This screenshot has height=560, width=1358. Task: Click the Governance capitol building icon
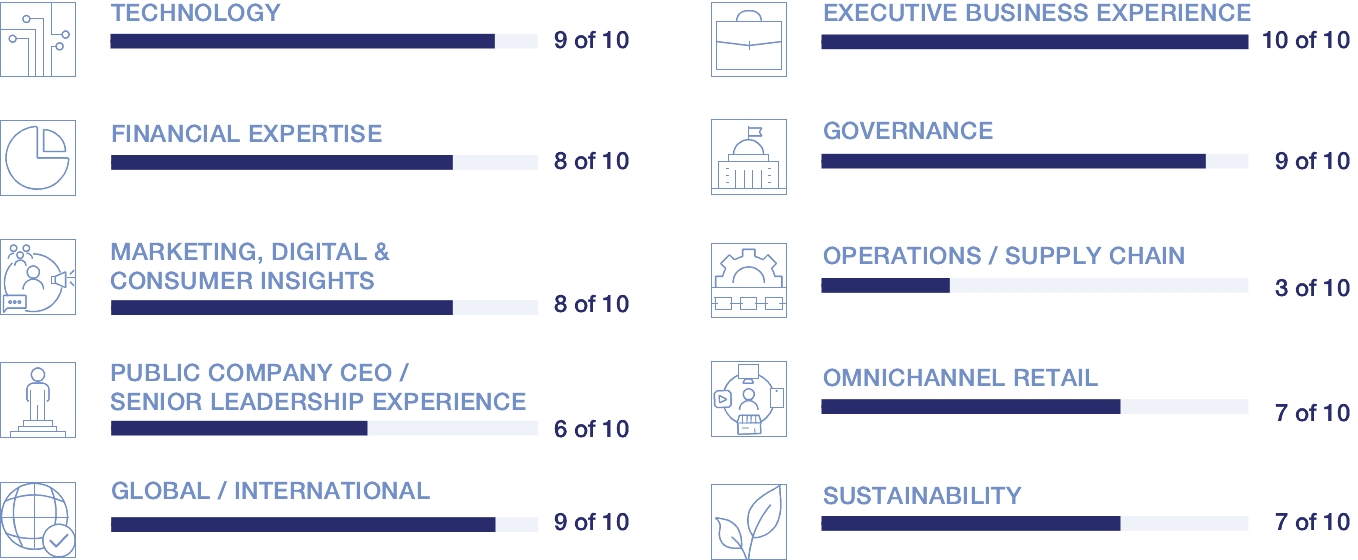(x=749, y=158)
